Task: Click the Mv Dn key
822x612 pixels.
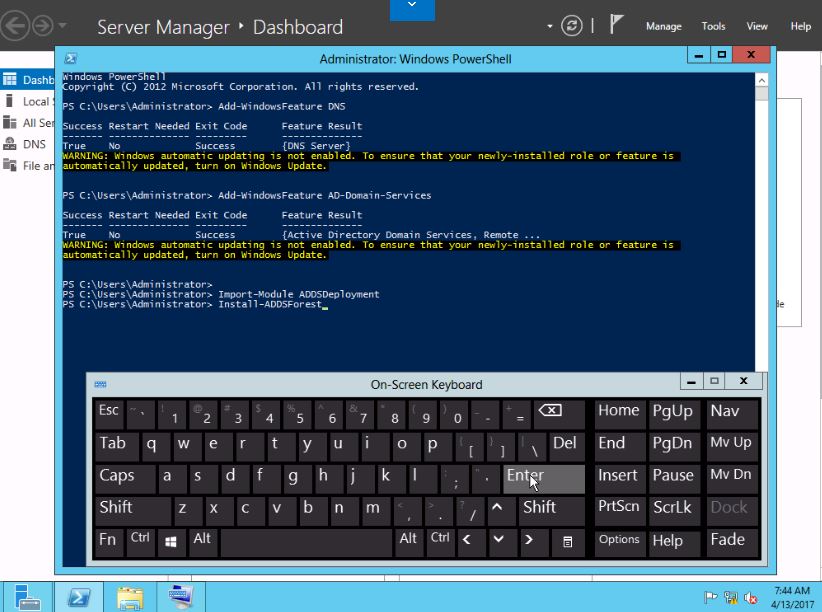Action: click(732, 478)
